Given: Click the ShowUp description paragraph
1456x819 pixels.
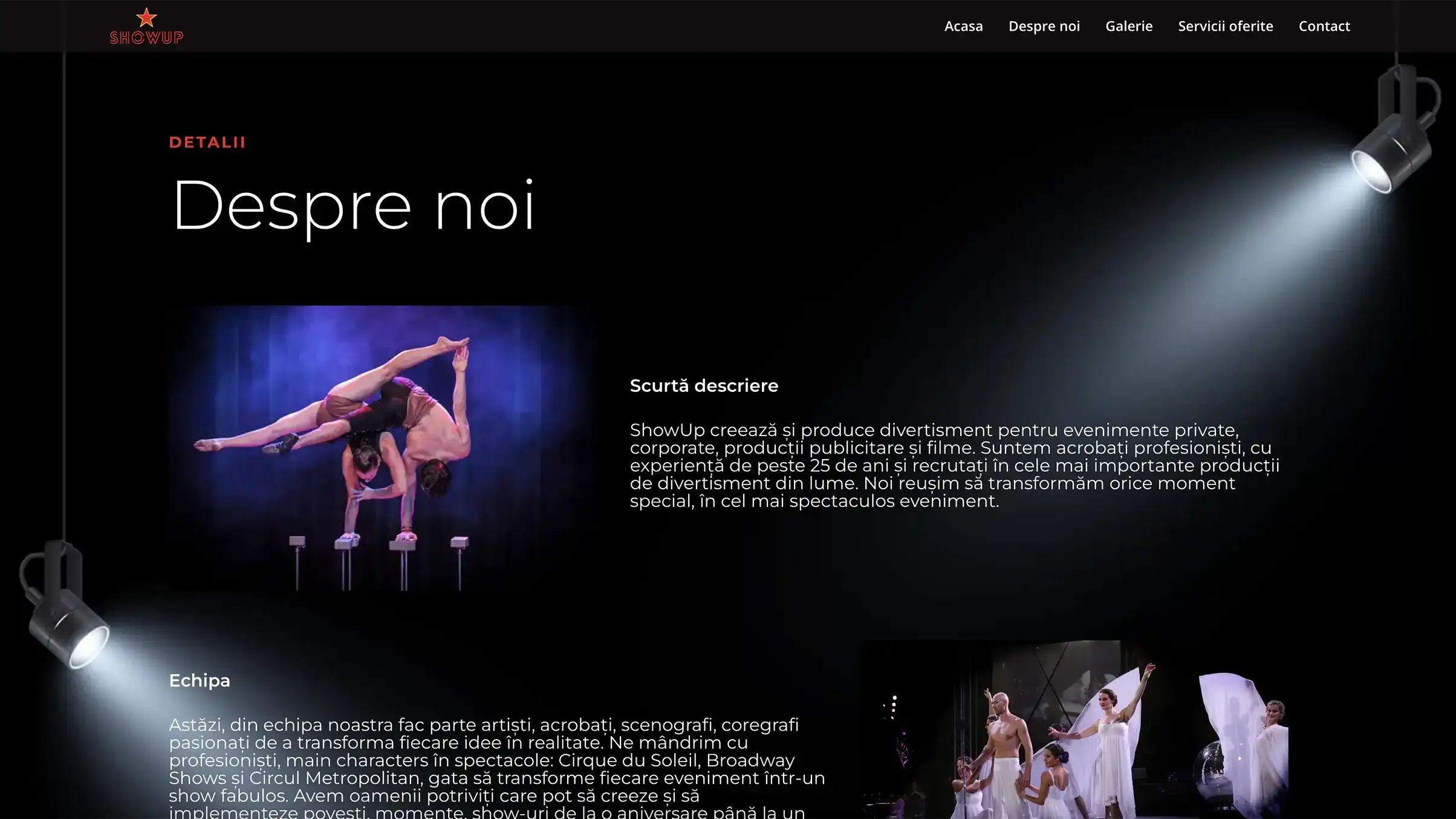Looking at the screenshot, I should (954, 465).
